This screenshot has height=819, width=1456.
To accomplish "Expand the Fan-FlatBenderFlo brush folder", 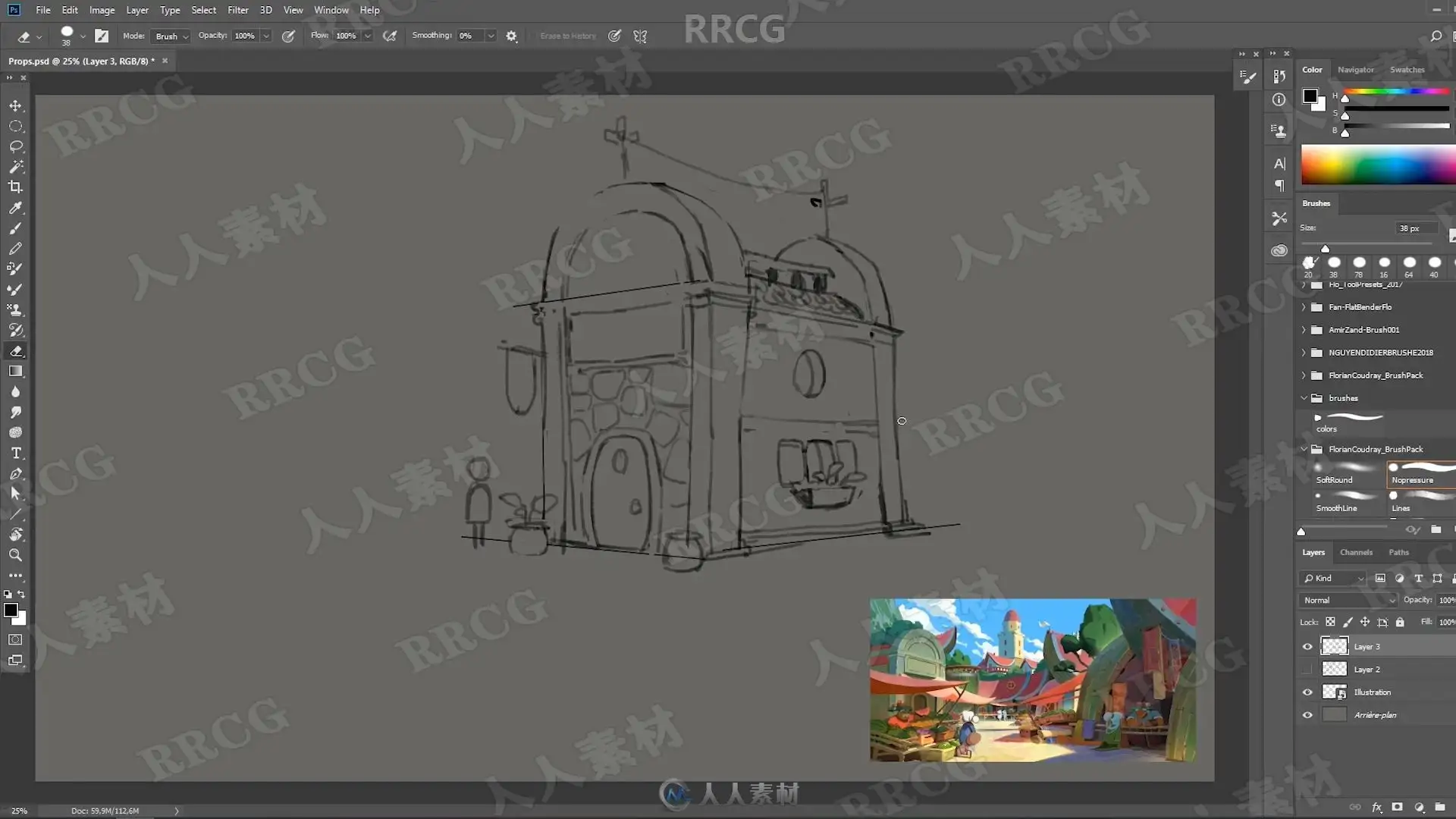I will 1304,307.
